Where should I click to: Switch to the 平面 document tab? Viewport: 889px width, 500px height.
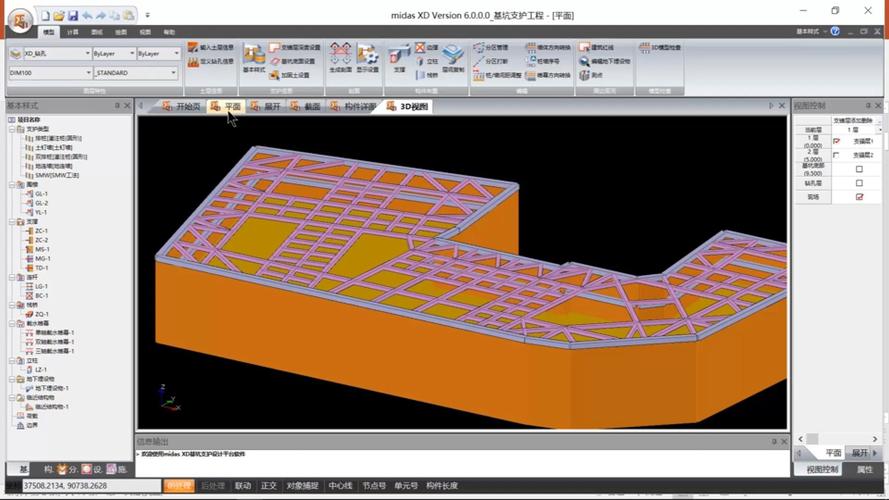(226, 107)
